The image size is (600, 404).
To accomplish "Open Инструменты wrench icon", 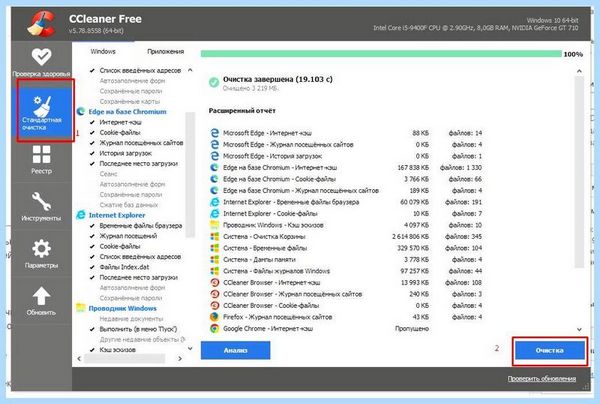I will 41,201.
